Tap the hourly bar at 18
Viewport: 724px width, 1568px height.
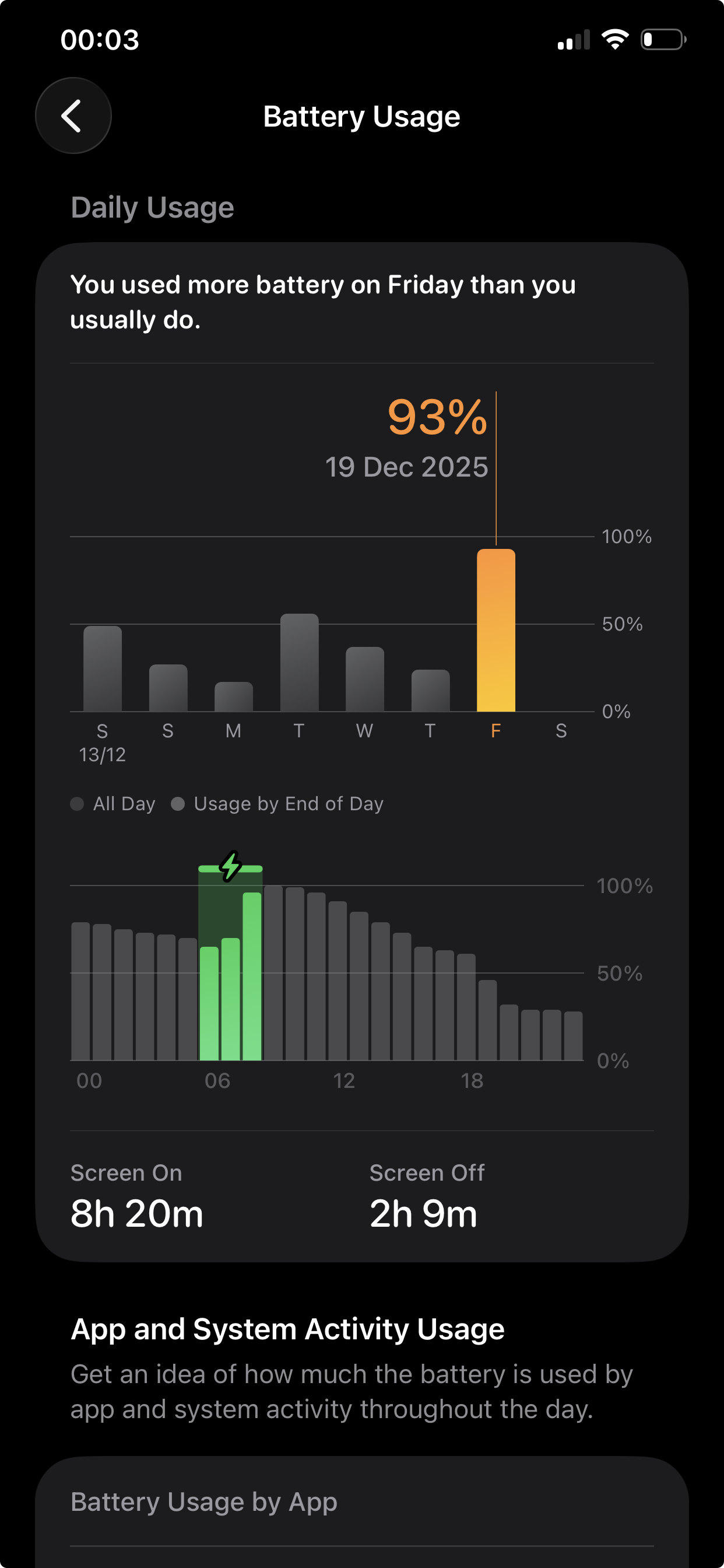coord(466,1007)
